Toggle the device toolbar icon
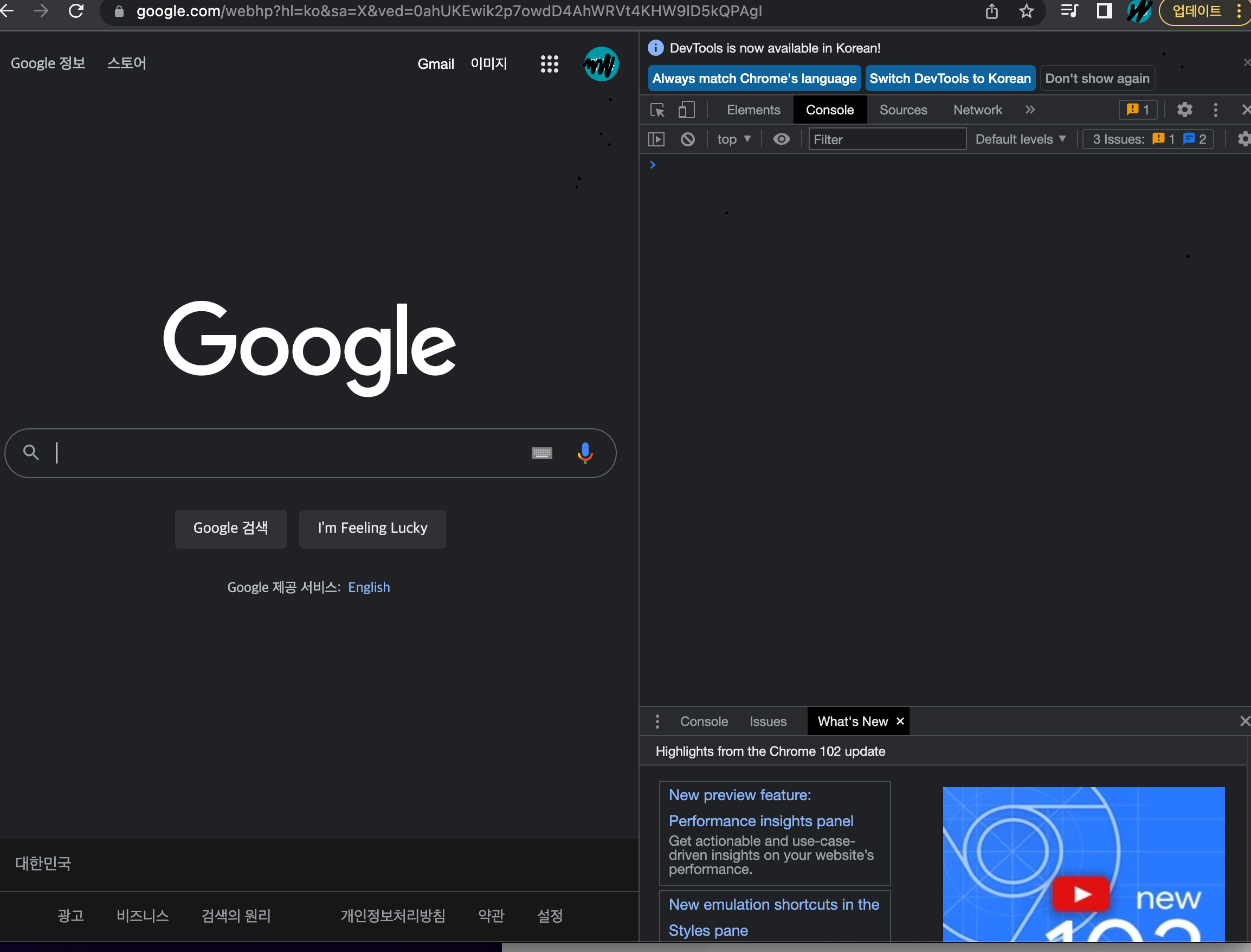Image resolution: width=1251 pixels, height=952 pixels. [686, 110]
